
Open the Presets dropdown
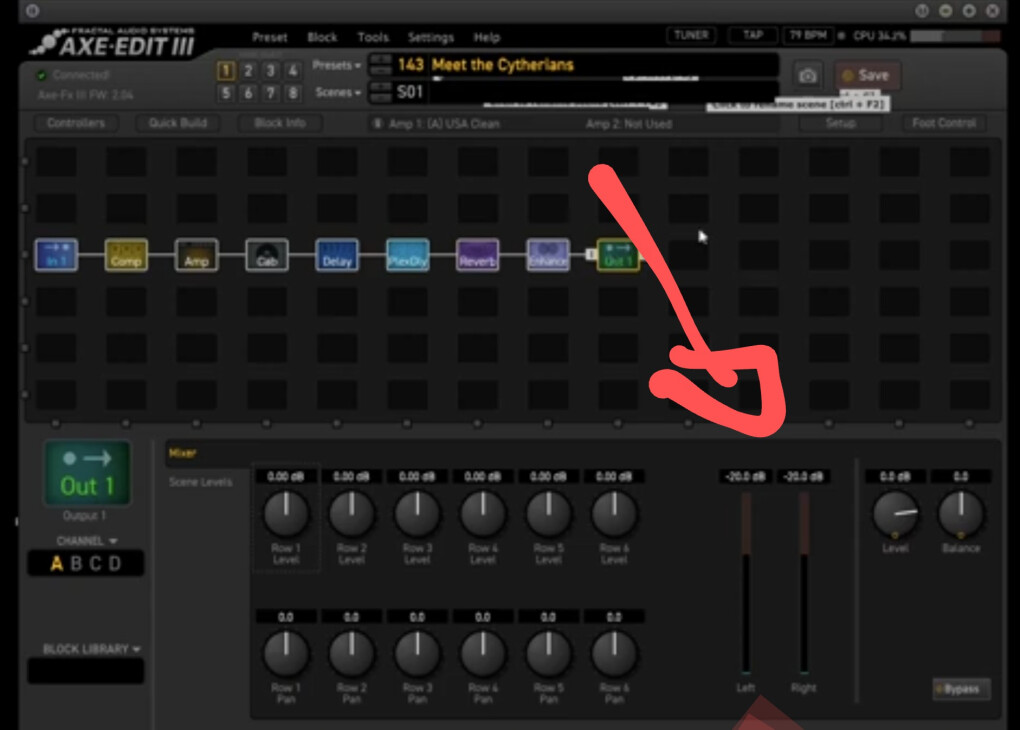coord(336,65)
